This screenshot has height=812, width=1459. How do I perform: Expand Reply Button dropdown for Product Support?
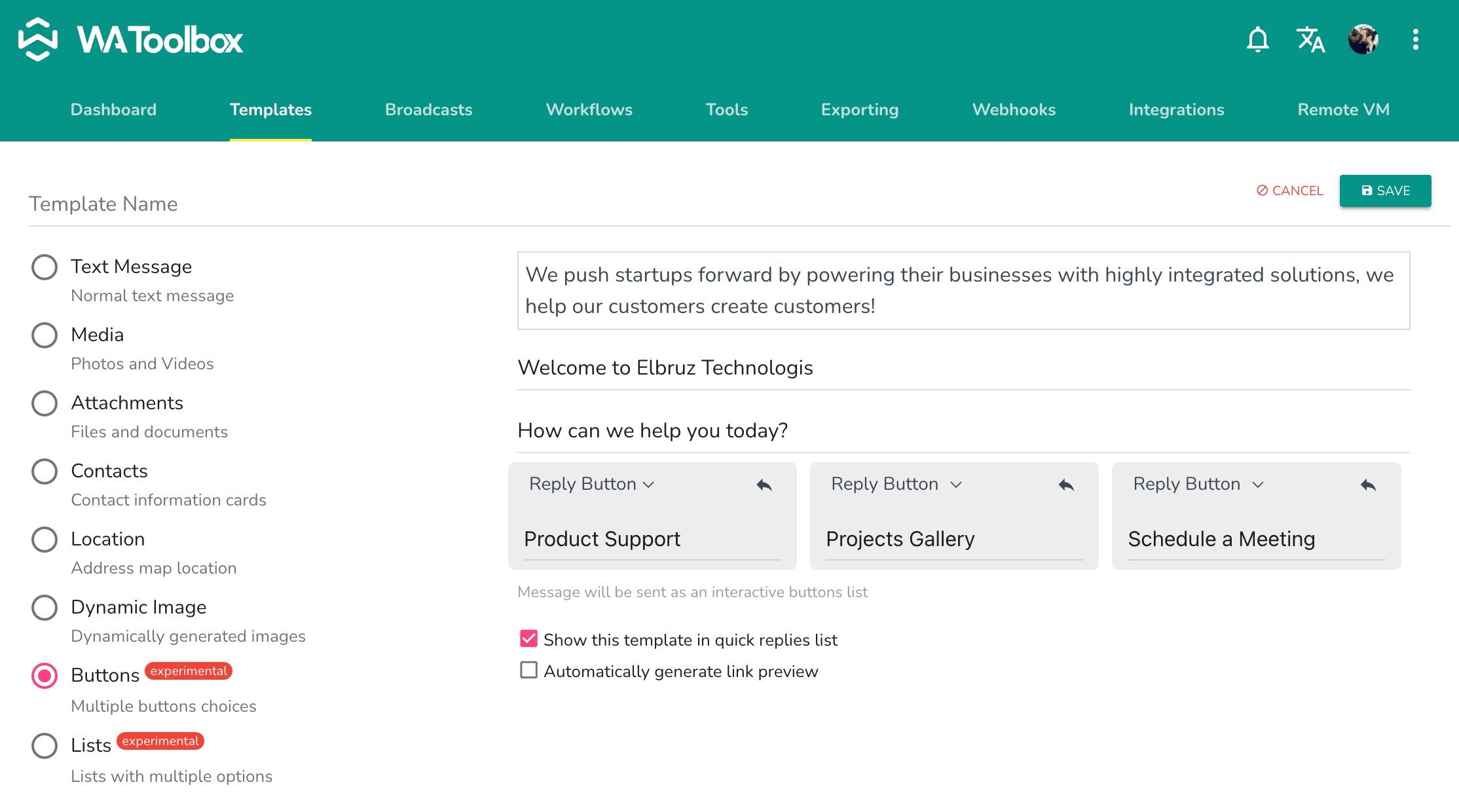[x=591, y=484]
